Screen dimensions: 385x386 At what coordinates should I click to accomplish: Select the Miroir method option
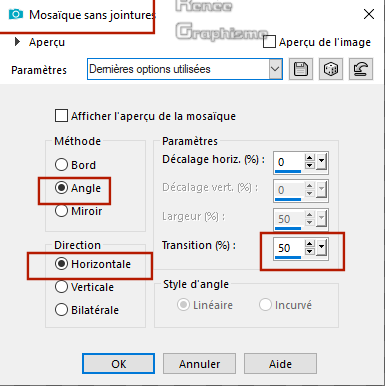(61, 211)
